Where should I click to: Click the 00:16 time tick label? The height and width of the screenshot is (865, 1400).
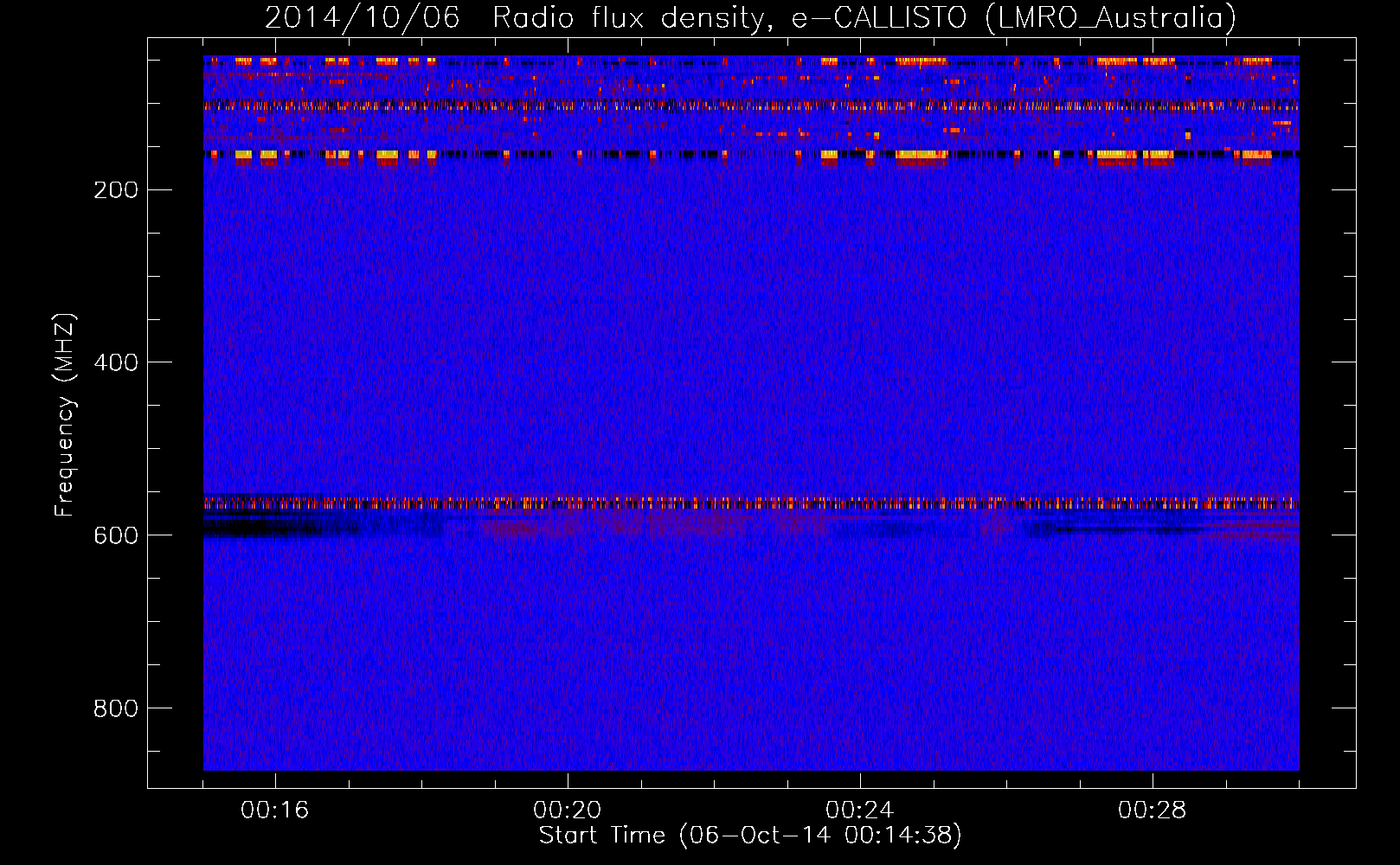[x=275, y=811]
